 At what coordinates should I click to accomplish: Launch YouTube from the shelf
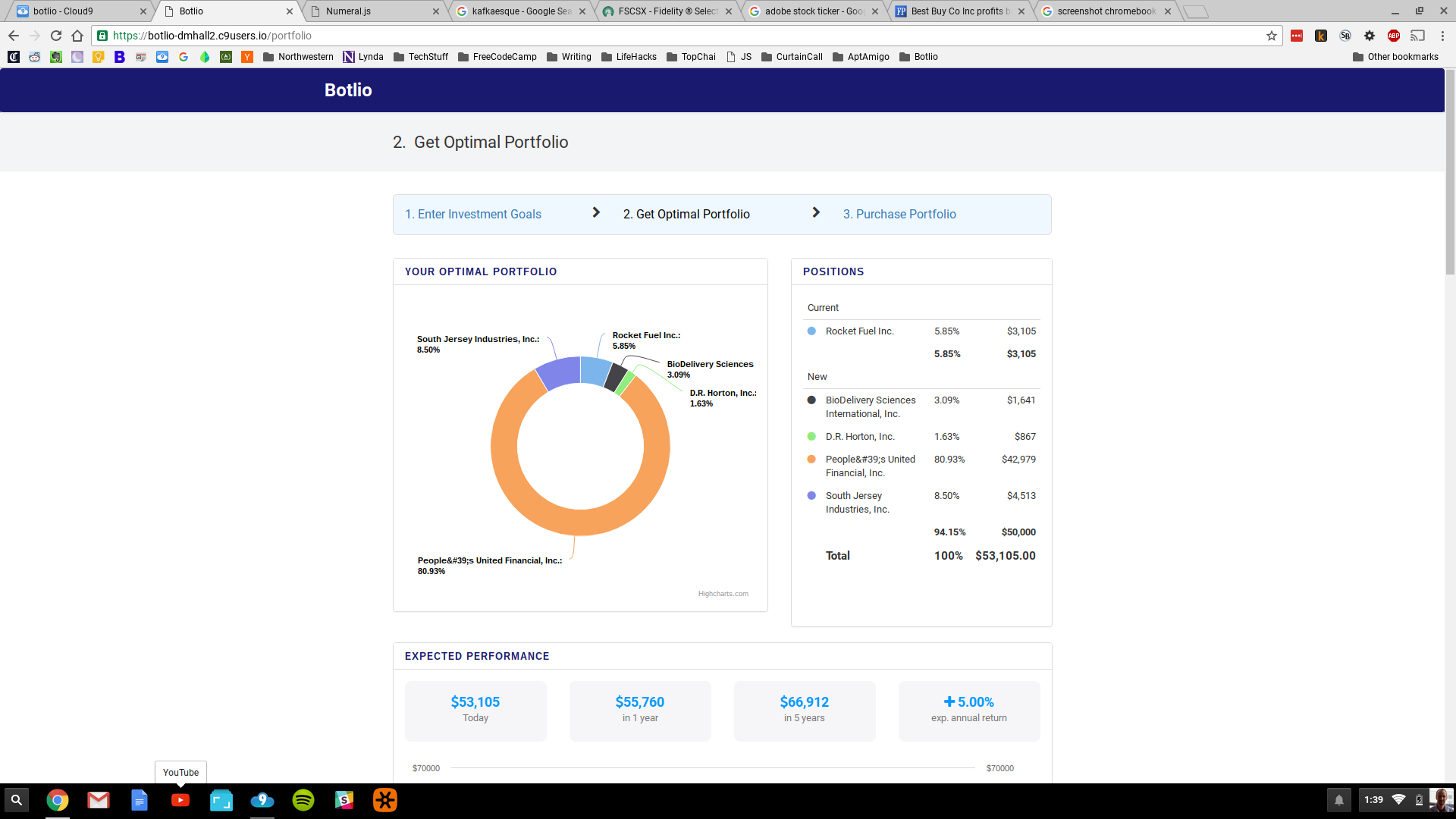click(x=180, y=800)
